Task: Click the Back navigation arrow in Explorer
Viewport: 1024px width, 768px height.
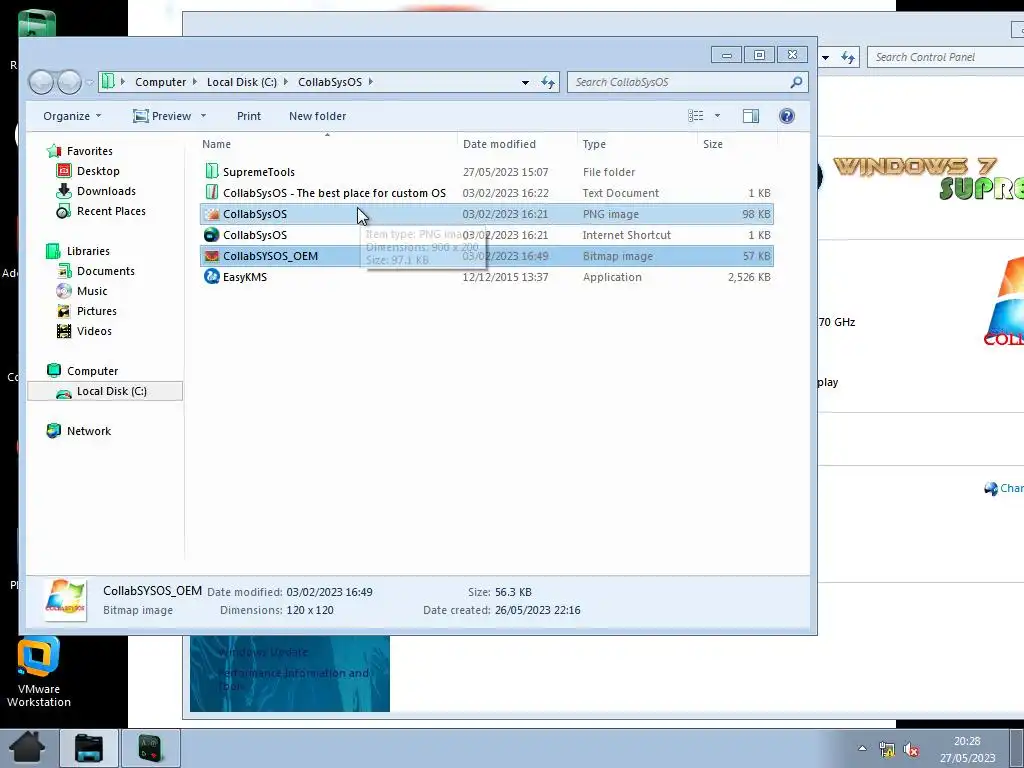Action: 41,82
